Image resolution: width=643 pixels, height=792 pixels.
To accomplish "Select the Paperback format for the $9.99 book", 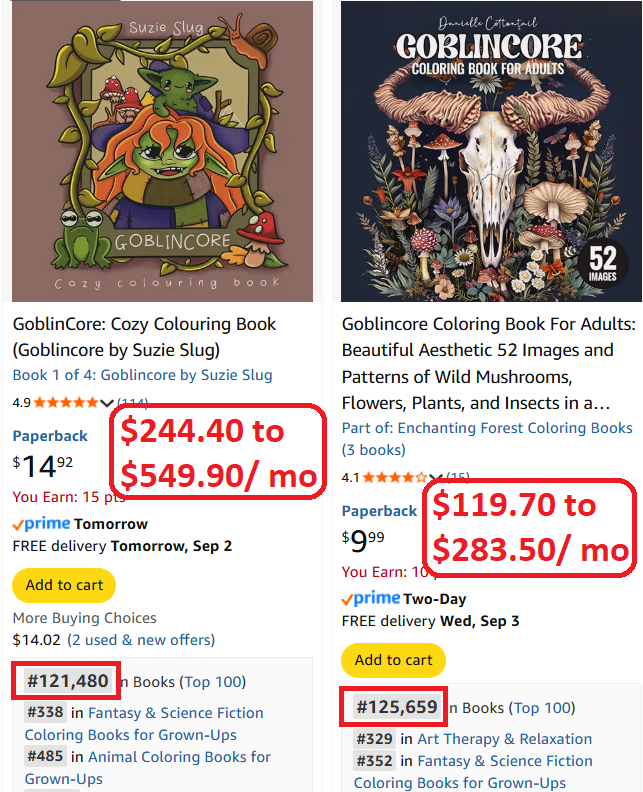I will coord(379,511).
